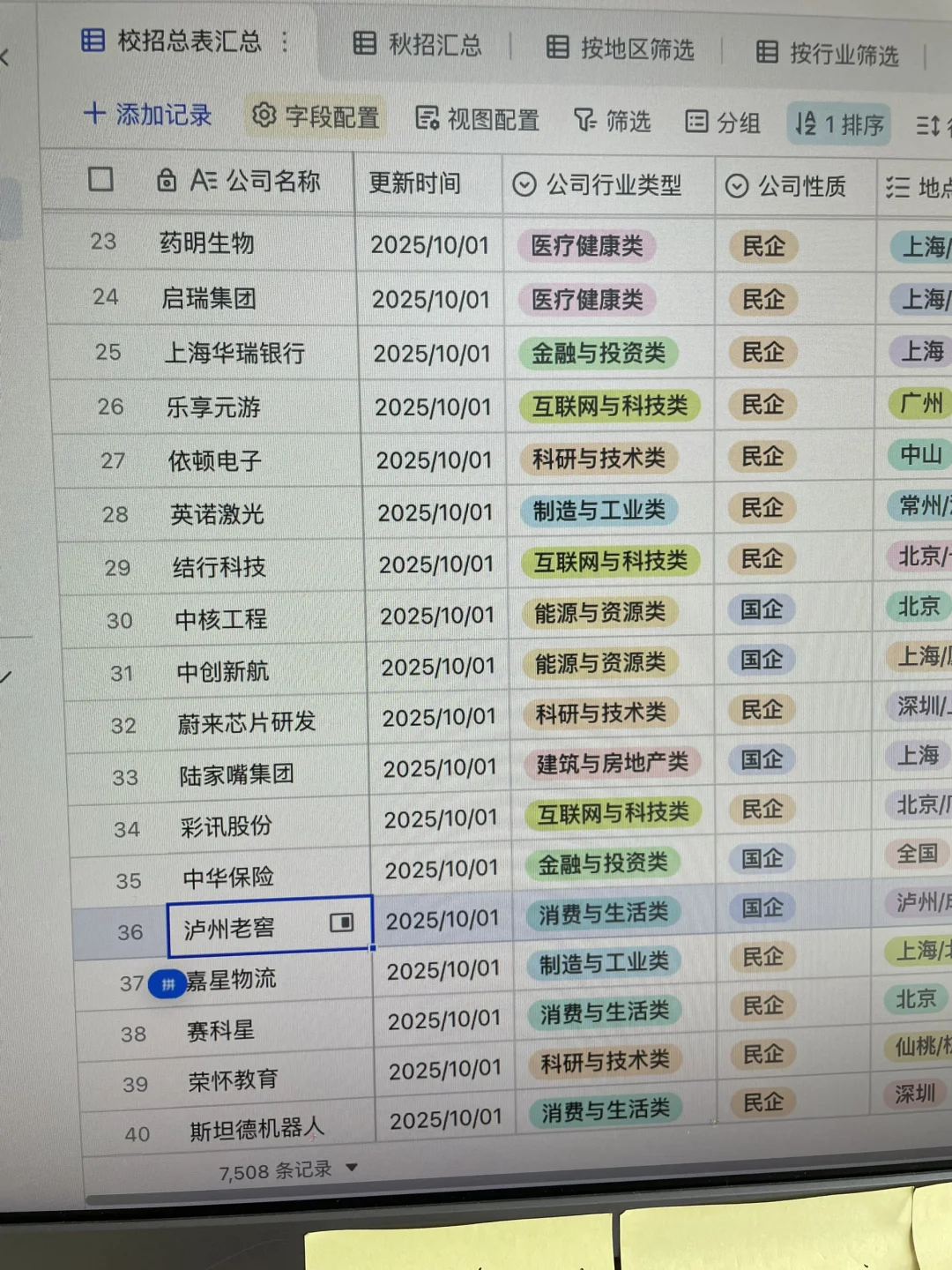The width and height of the screenshot is (952, 1270).
Task: Open the 校招总表汇总 view tab
Action: 172,41
